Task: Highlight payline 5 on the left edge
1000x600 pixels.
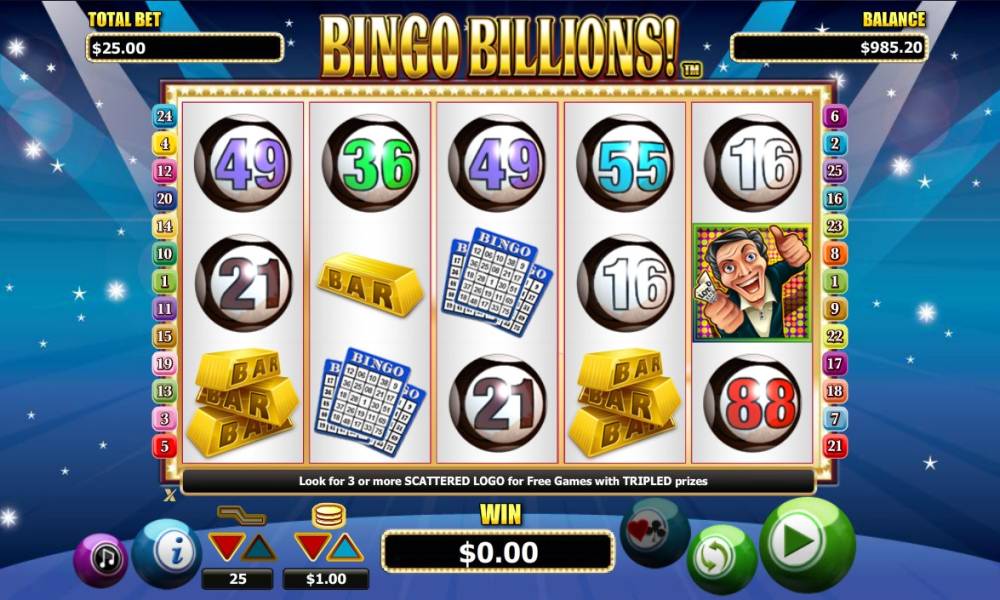Action: click(164, 446)
